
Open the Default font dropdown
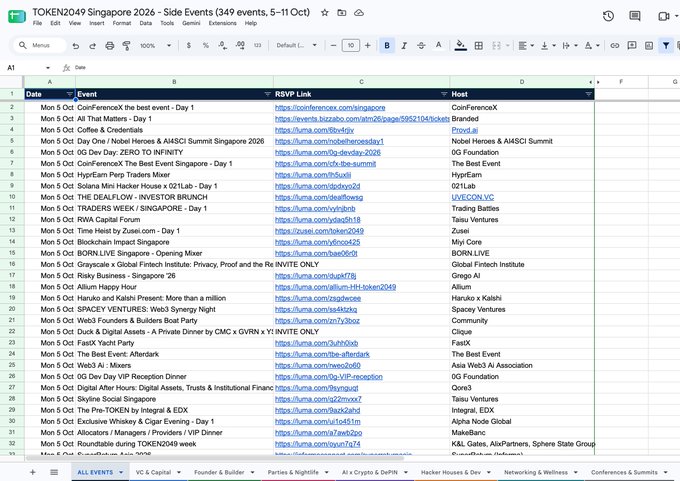[297, 46]
